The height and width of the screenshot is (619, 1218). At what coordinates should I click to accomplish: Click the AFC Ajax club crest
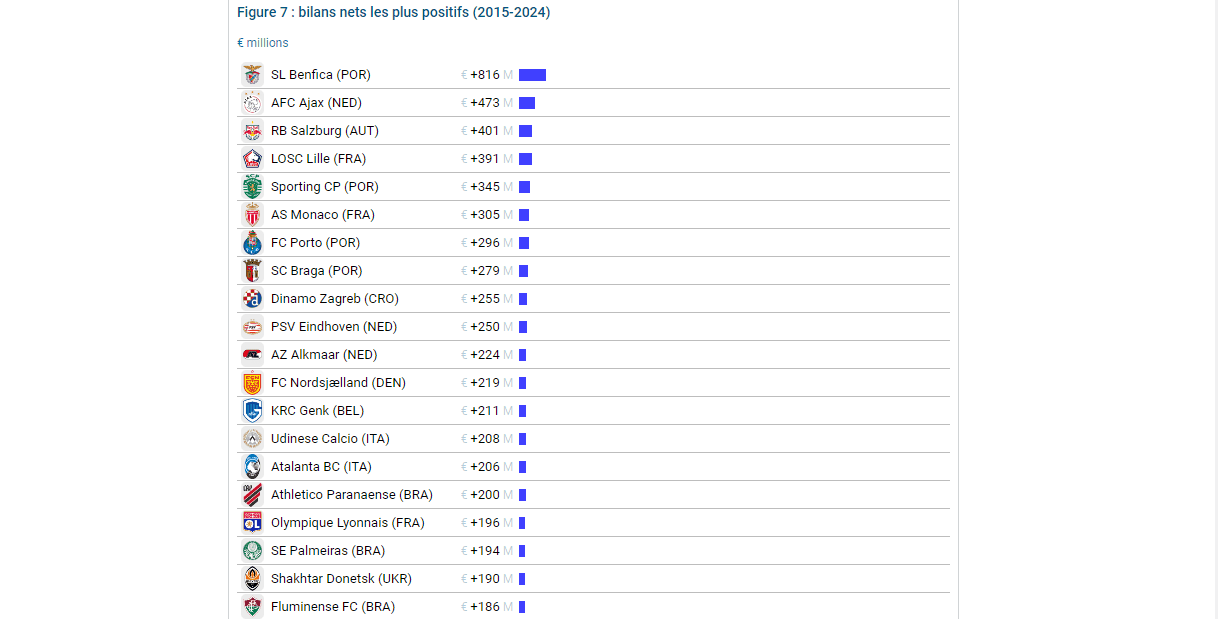252,103
